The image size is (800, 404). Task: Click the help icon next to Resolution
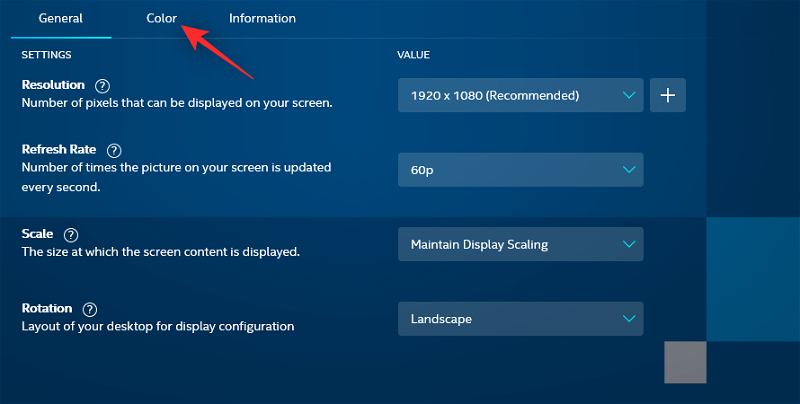pos(103,85)
